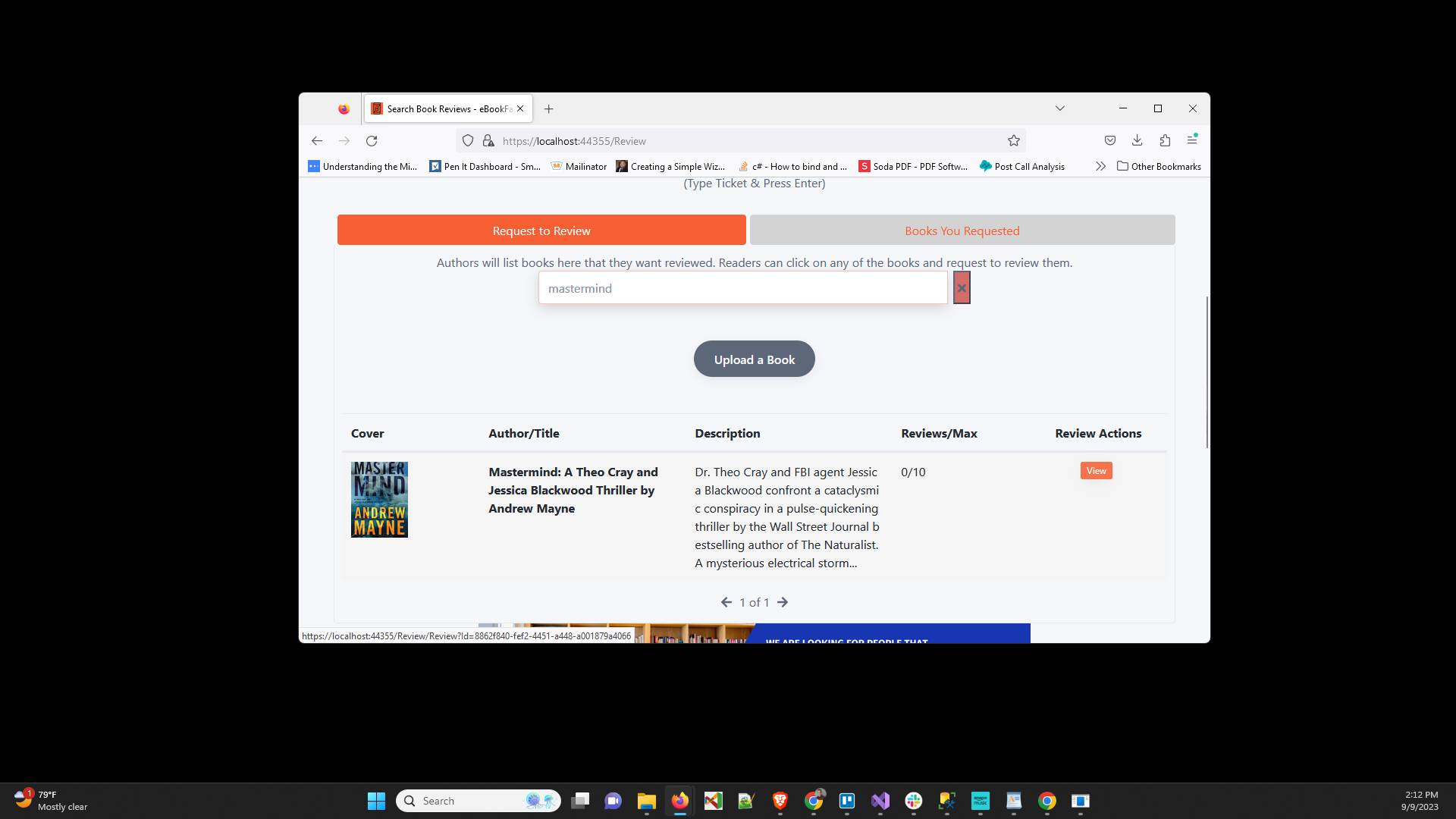The image size is (1456, 819).
Task: Open the Firefox tab list dropdown
Action: coord(1060,108)
